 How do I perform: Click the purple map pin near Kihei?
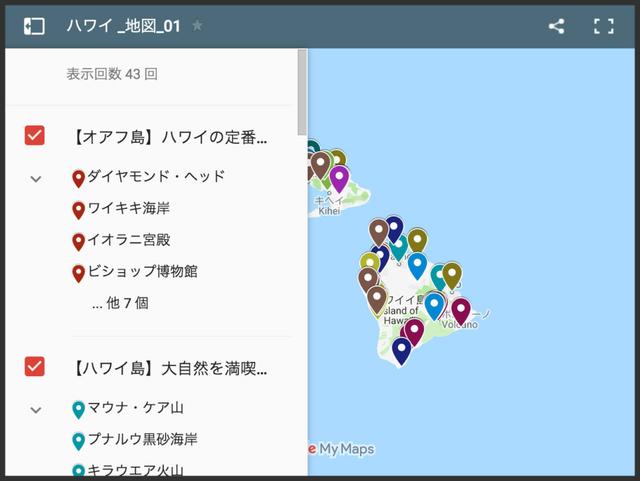(x=339, y=179)
